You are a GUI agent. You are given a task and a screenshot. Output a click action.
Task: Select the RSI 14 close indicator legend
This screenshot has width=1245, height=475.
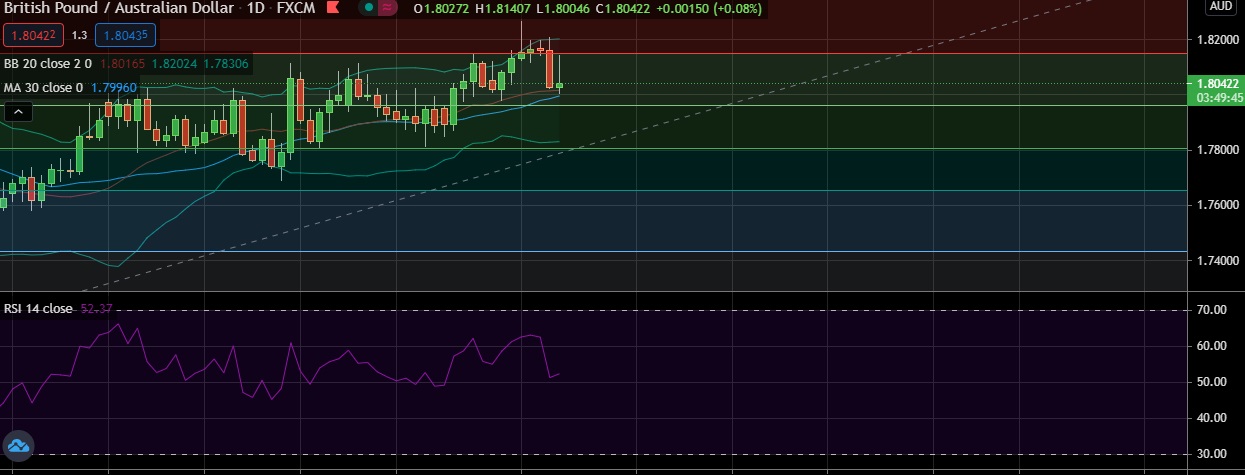coord(38,309)
